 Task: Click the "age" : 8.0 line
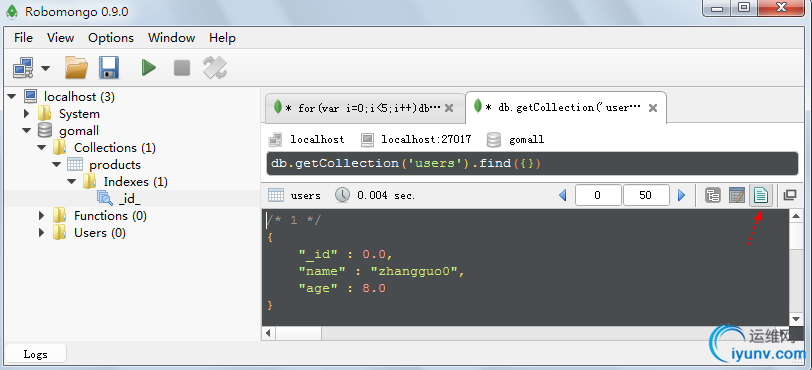click(x=342, y=288)
